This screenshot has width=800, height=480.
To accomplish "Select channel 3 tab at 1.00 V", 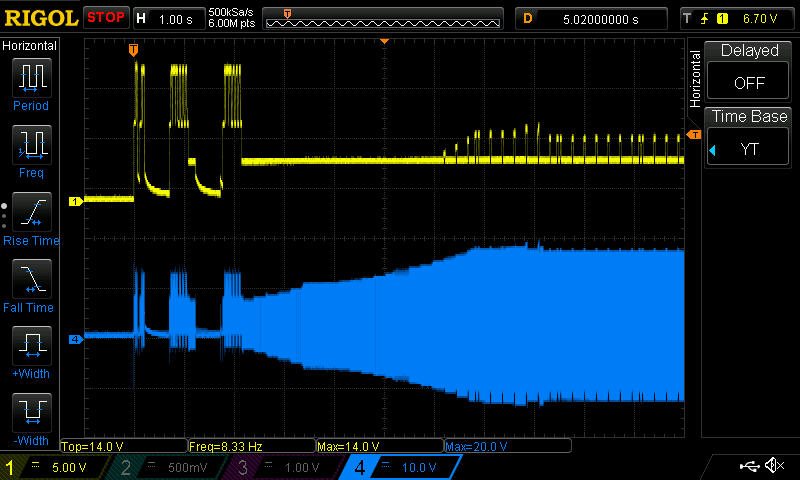I will tap(287, 467).
